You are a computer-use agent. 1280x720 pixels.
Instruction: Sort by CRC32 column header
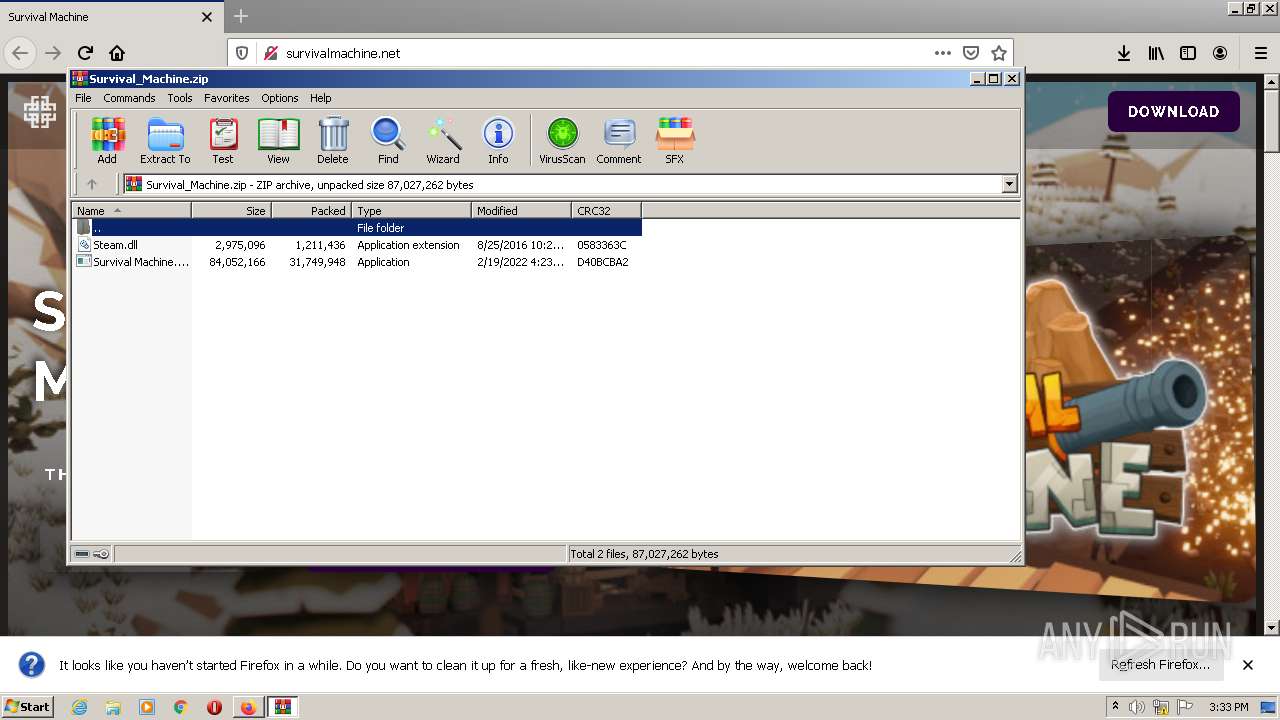click(606, 210)
